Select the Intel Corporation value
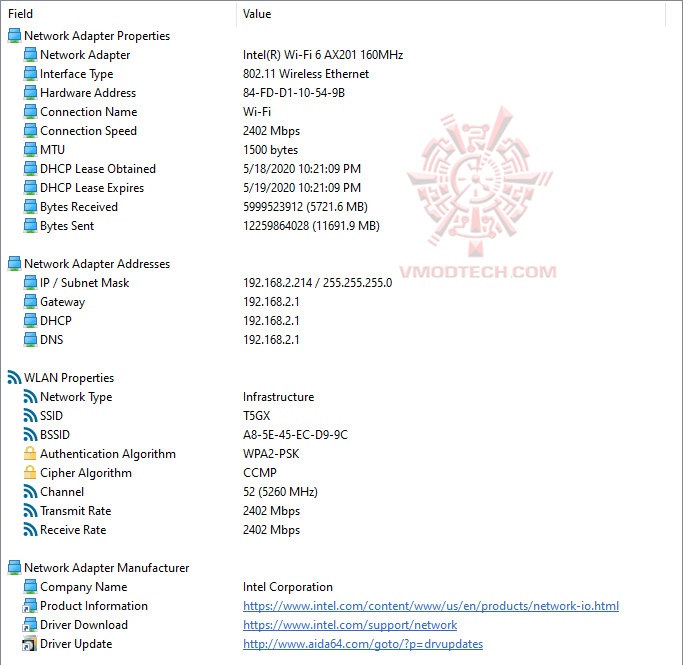The width and height of the screenshot is (683, 665). 287,587
